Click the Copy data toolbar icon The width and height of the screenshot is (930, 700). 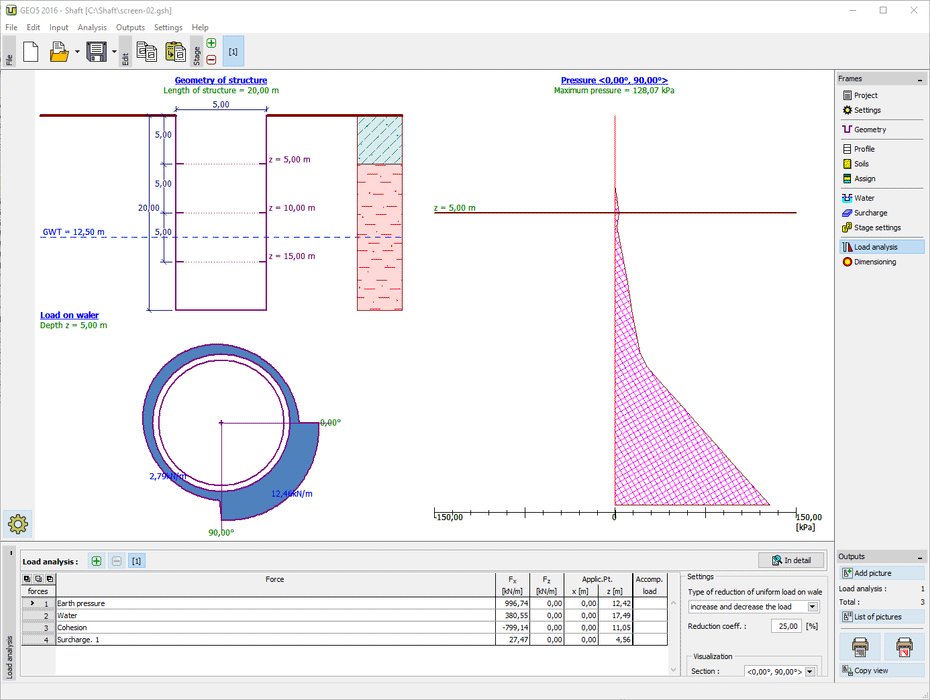[146, 52]
